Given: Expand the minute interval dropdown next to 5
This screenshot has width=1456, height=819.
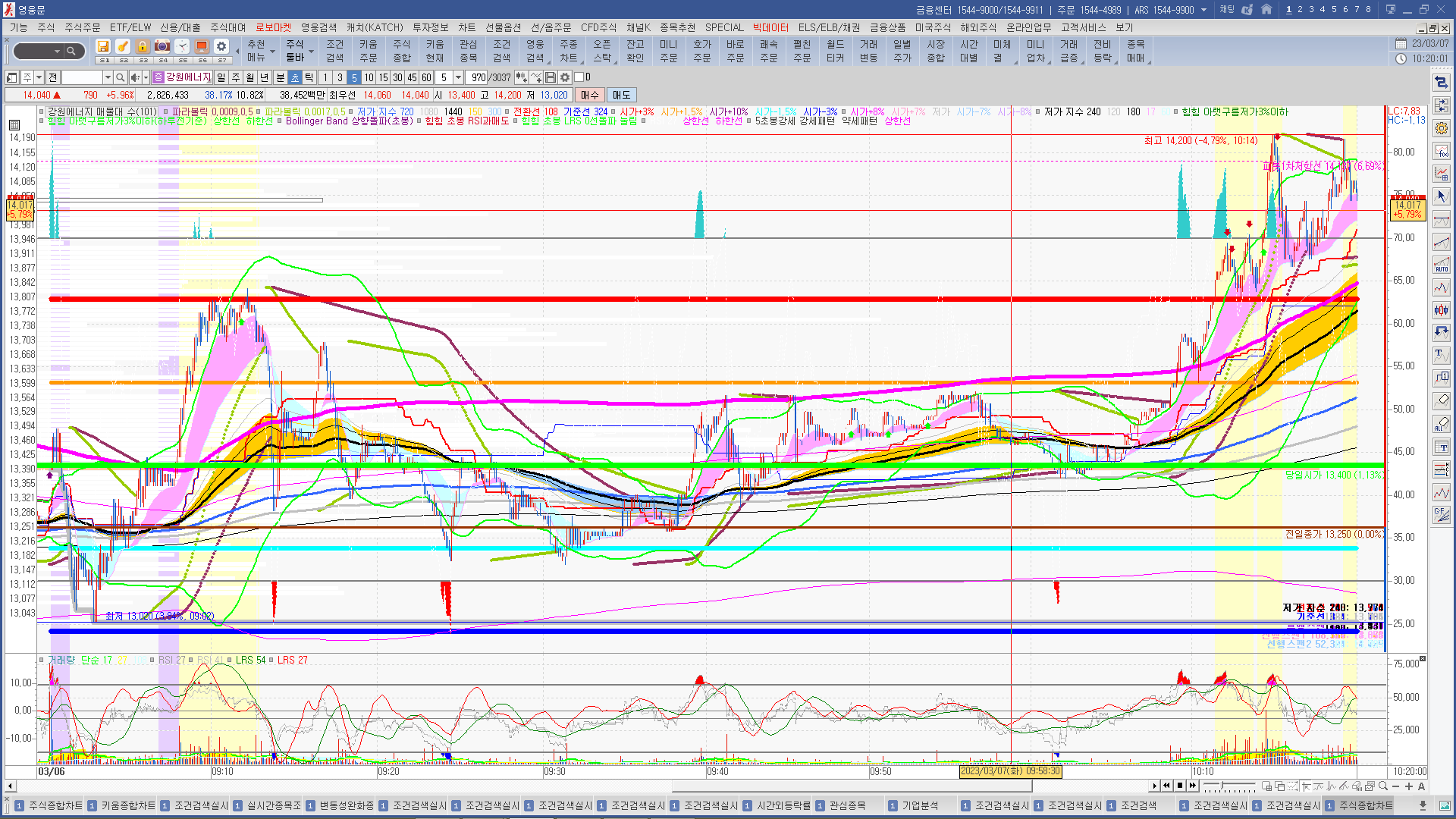Looking at the screenshot, I should tap(458, 77).
